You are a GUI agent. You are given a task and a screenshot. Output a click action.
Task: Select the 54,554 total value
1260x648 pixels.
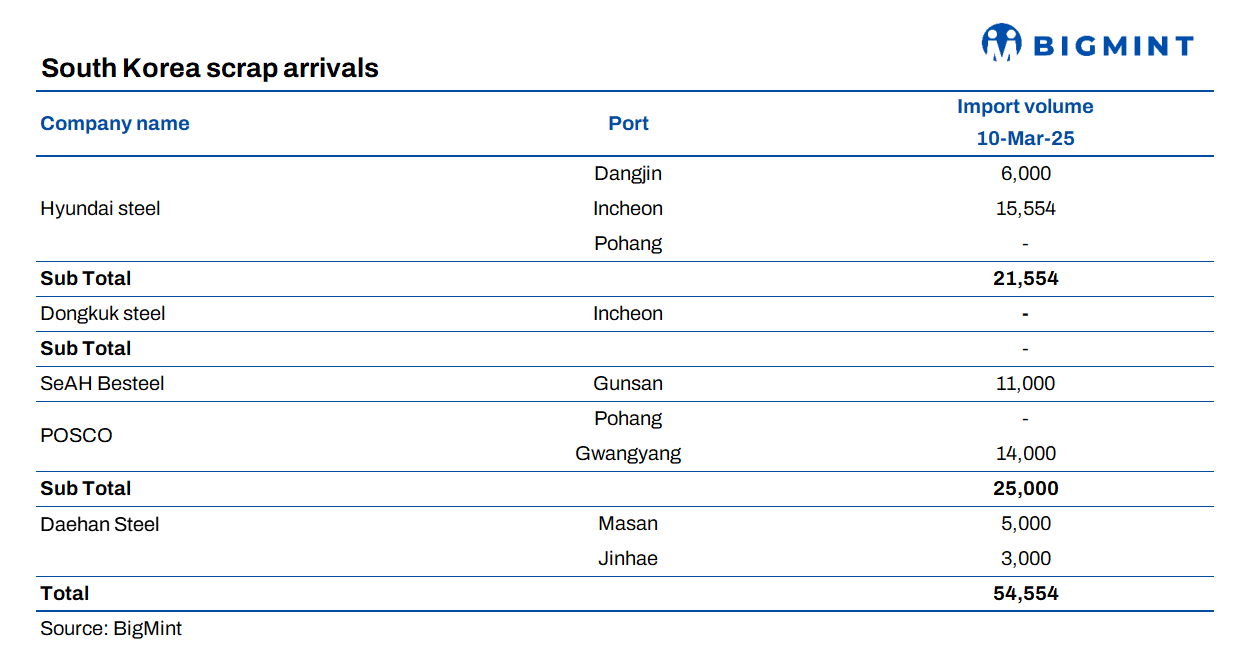1025,594
